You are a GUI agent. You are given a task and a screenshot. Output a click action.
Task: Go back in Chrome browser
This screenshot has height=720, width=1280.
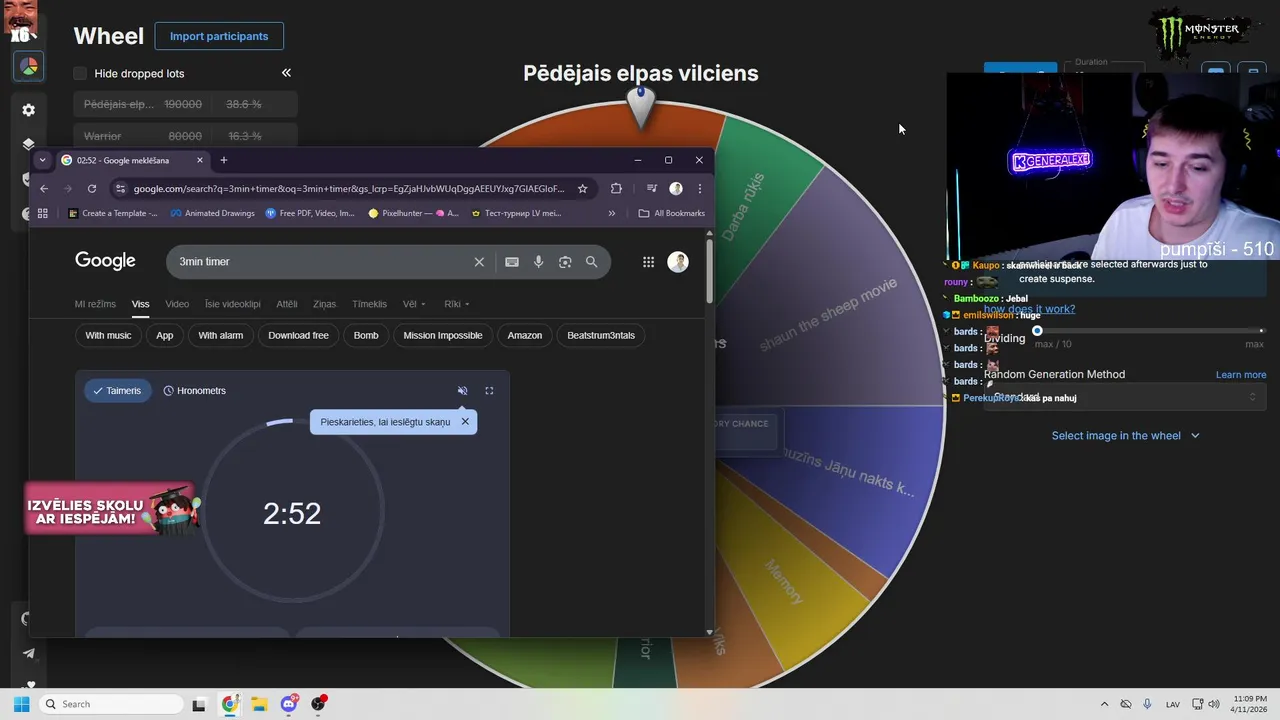pyautogui.click(x=44, y=188)
